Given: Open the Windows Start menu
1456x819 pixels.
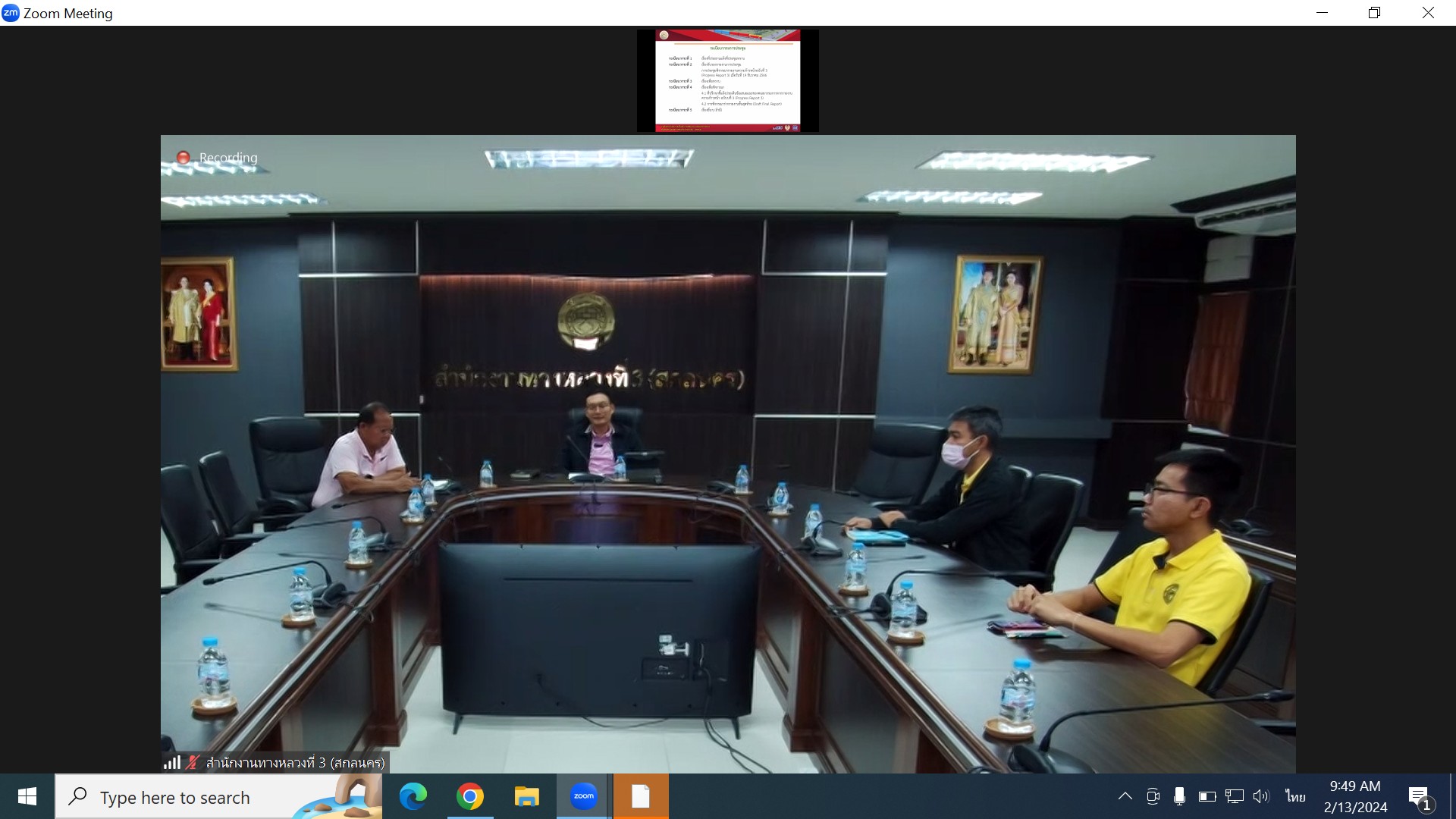Looking at the screenshot, I should pos(27,796).
